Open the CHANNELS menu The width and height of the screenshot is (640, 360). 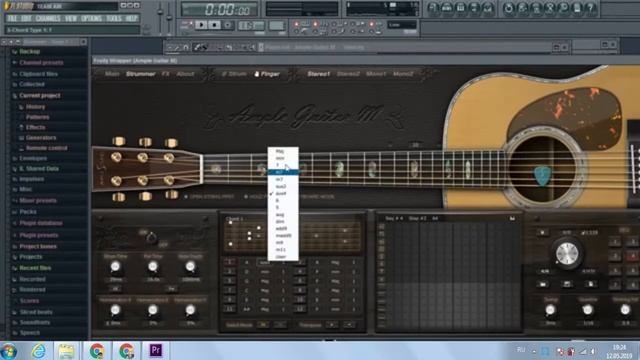[x=48, y=18]
